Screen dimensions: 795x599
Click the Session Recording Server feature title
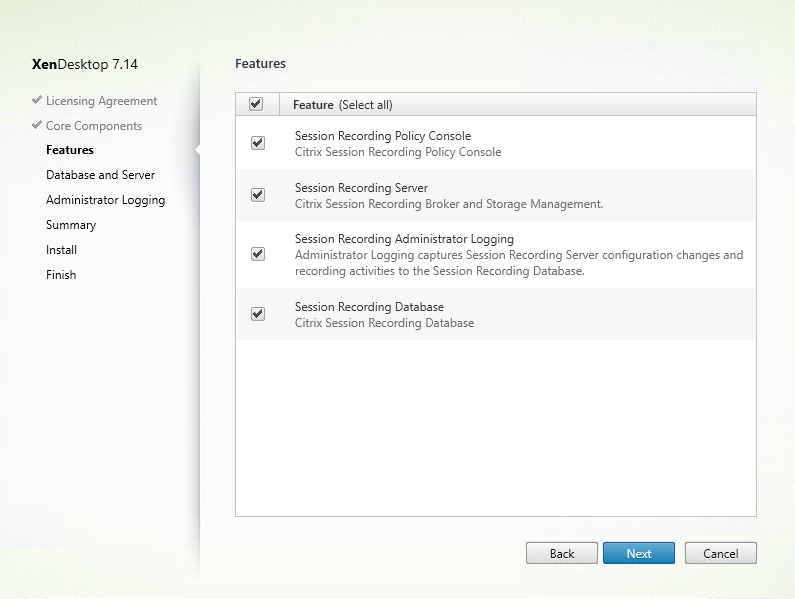(361, 188)
